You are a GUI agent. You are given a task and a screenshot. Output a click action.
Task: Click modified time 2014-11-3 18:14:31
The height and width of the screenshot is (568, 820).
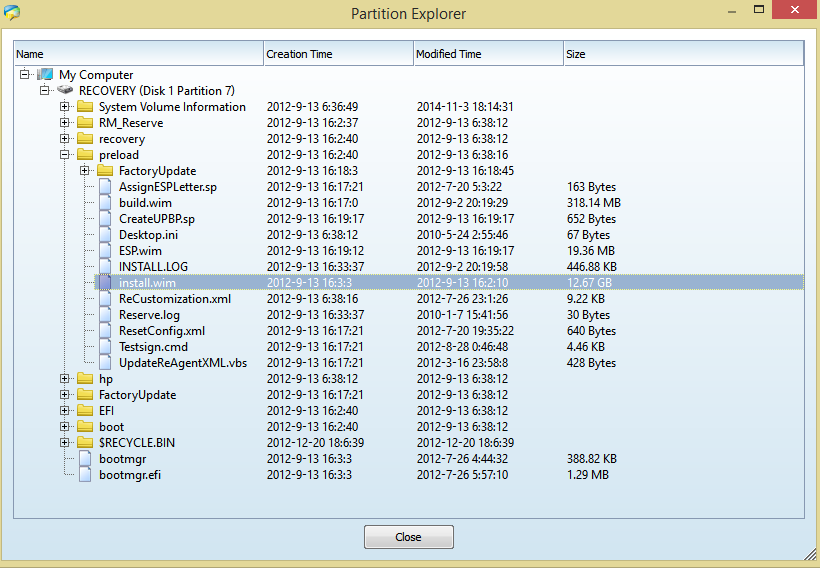[465, 107]
